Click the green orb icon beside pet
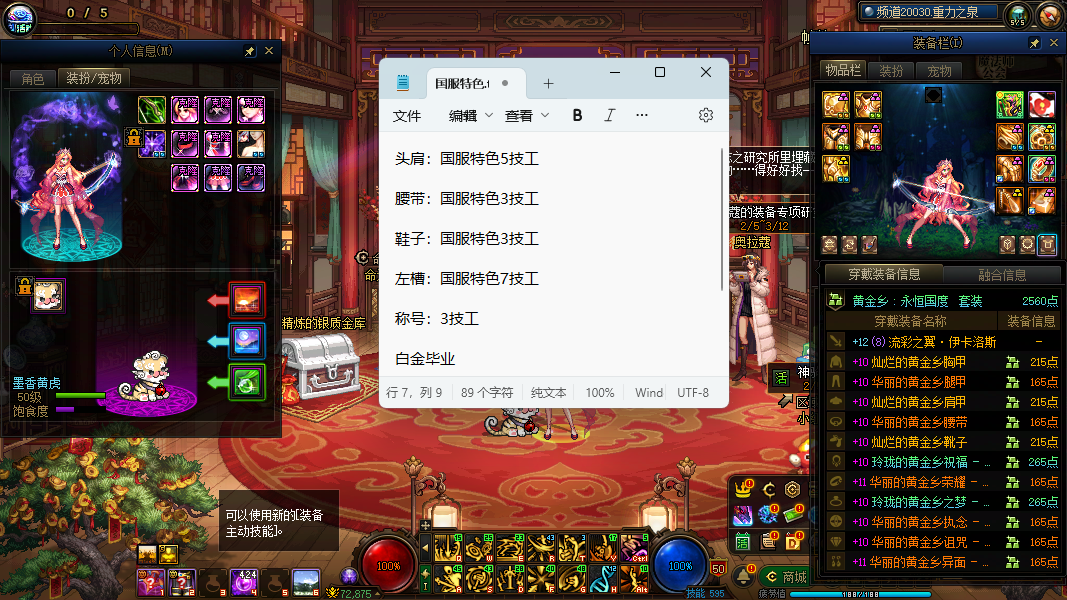The height and width of the screenshot is (600, 1067). pos(246,382)
